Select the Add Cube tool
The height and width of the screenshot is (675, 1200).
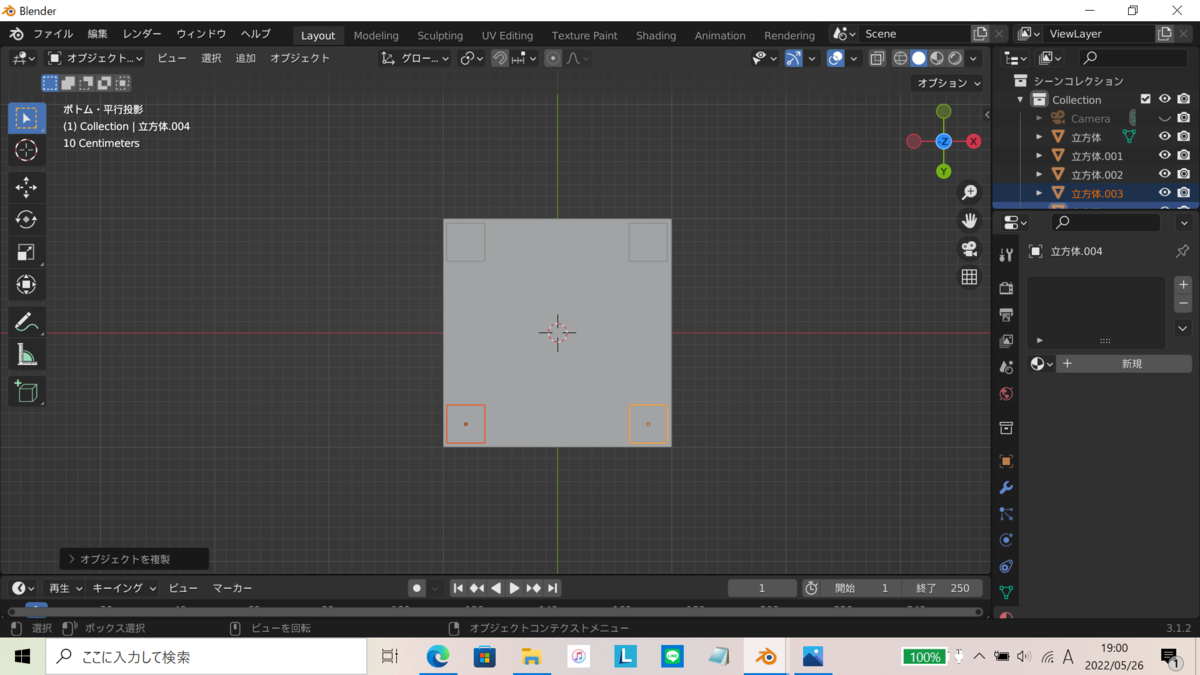pyautogui.click(x=26, y=391)
